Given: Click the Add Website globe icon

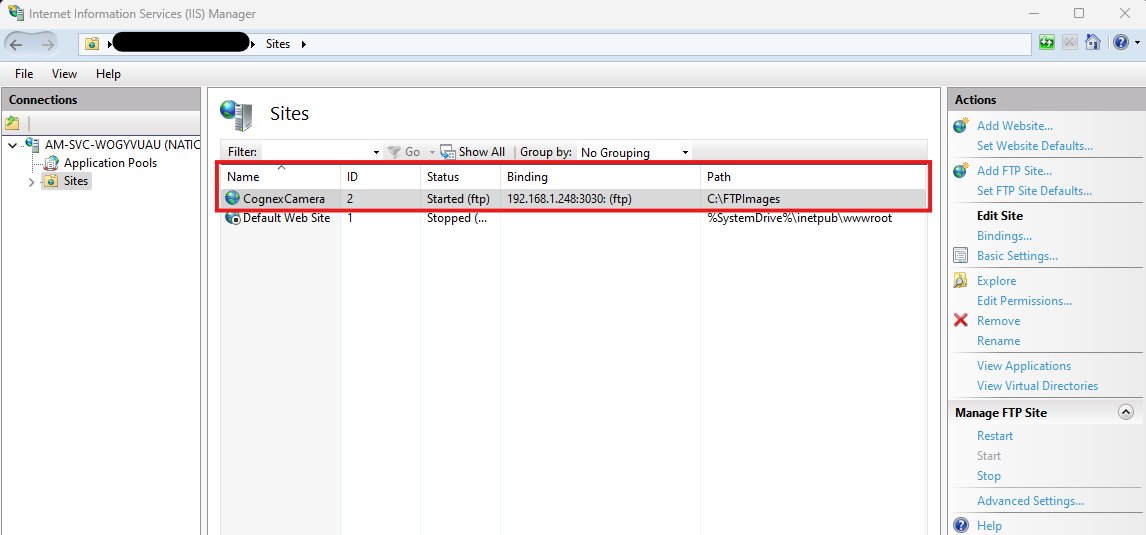Looking at the screenshot, I should (960, 126).
